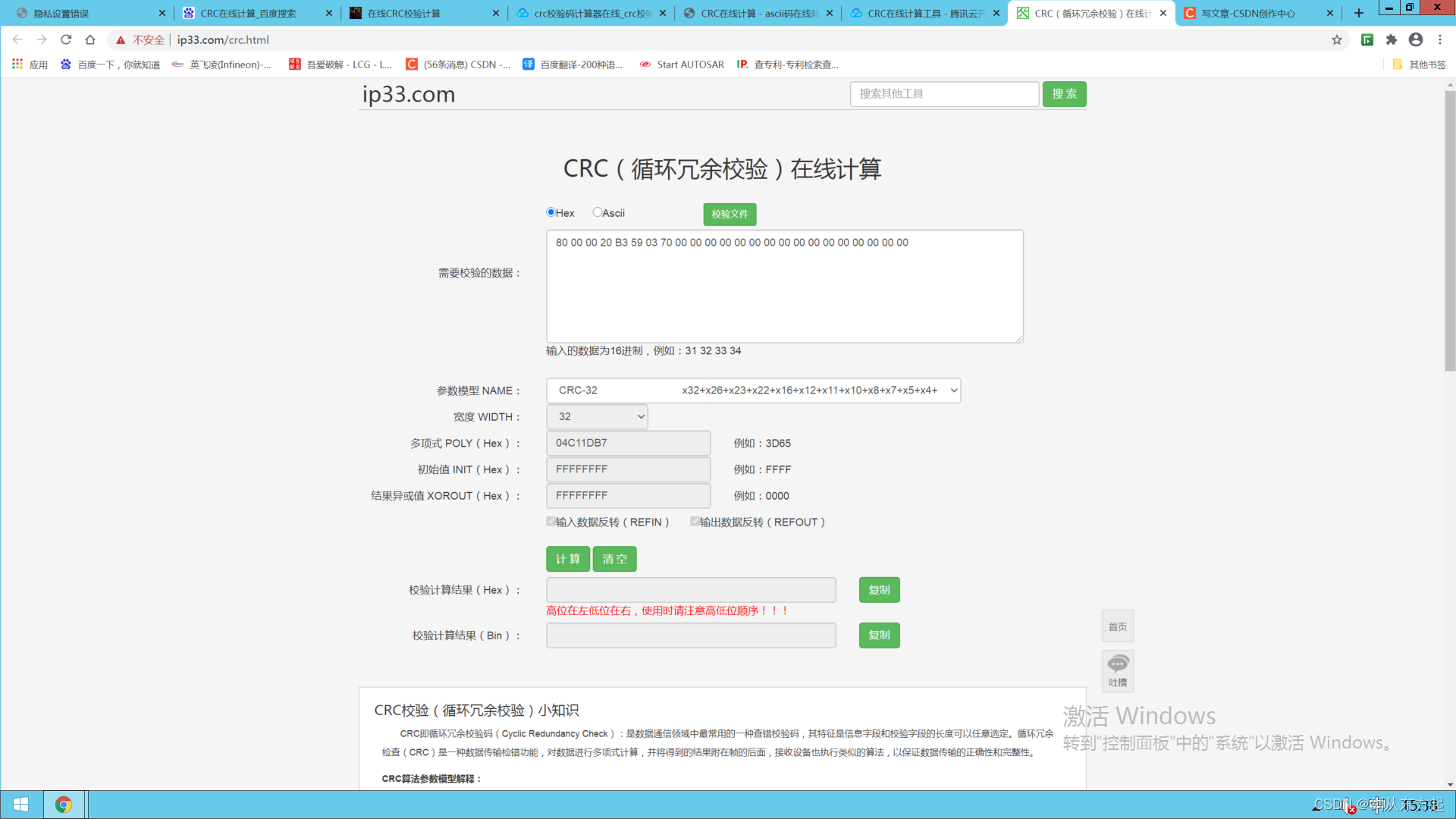Open the extensions puzzle icon

(x=1392, y=39)
